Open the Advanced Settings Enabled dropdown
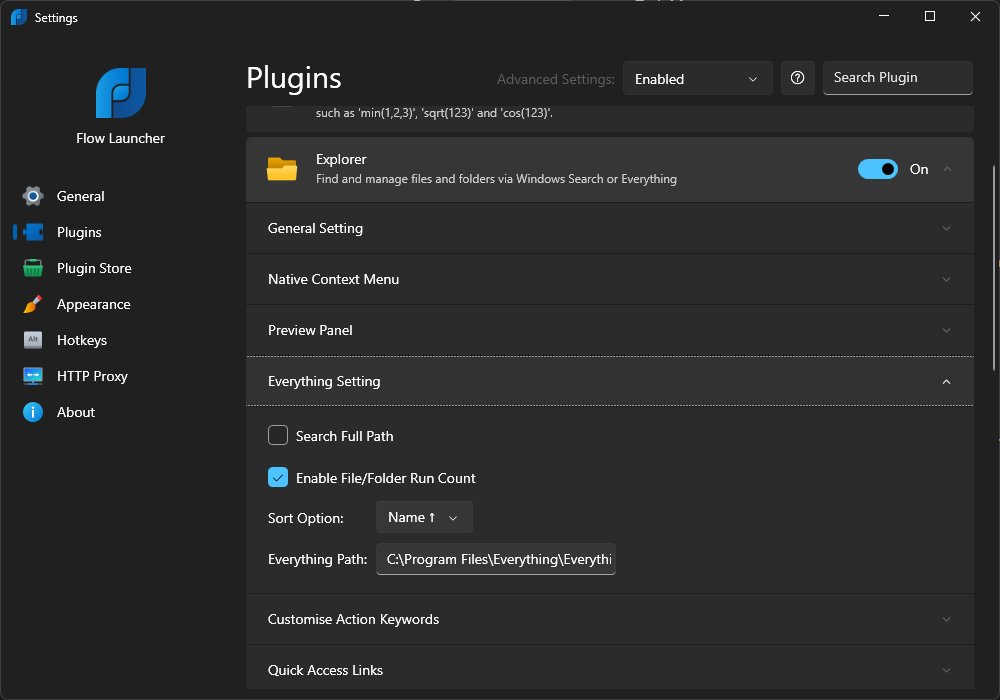Screen dimensions: 1000x700 (x=697, y=78)
